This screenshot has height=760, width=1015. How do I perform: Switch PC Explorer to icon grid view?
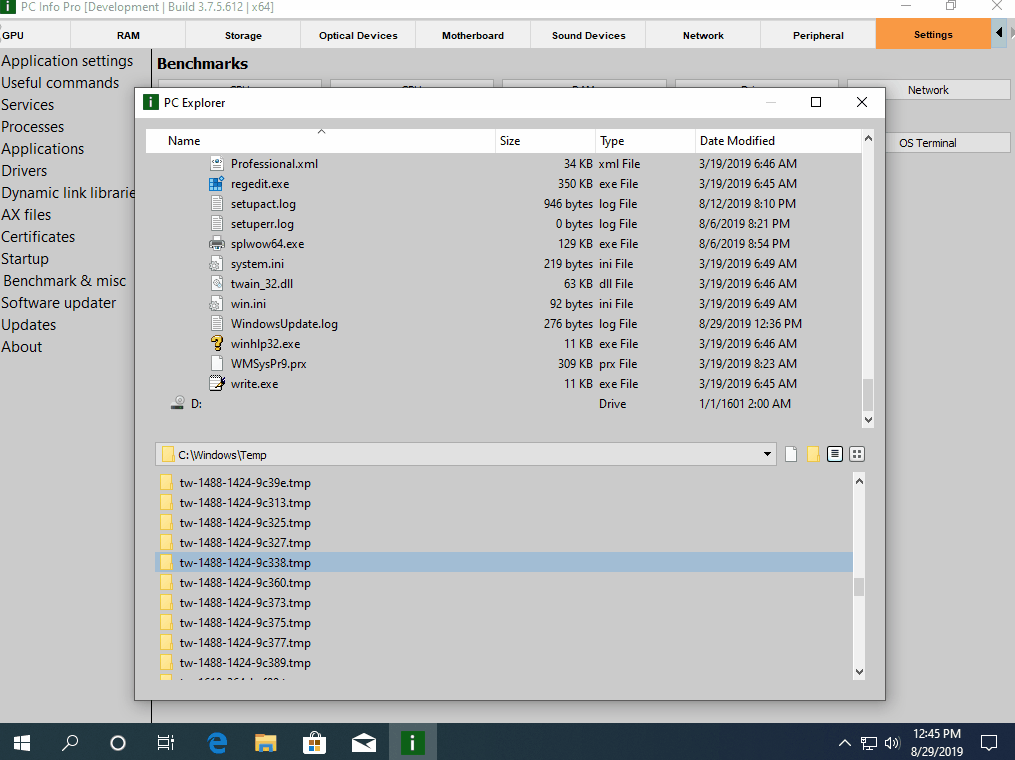[857, 454]
